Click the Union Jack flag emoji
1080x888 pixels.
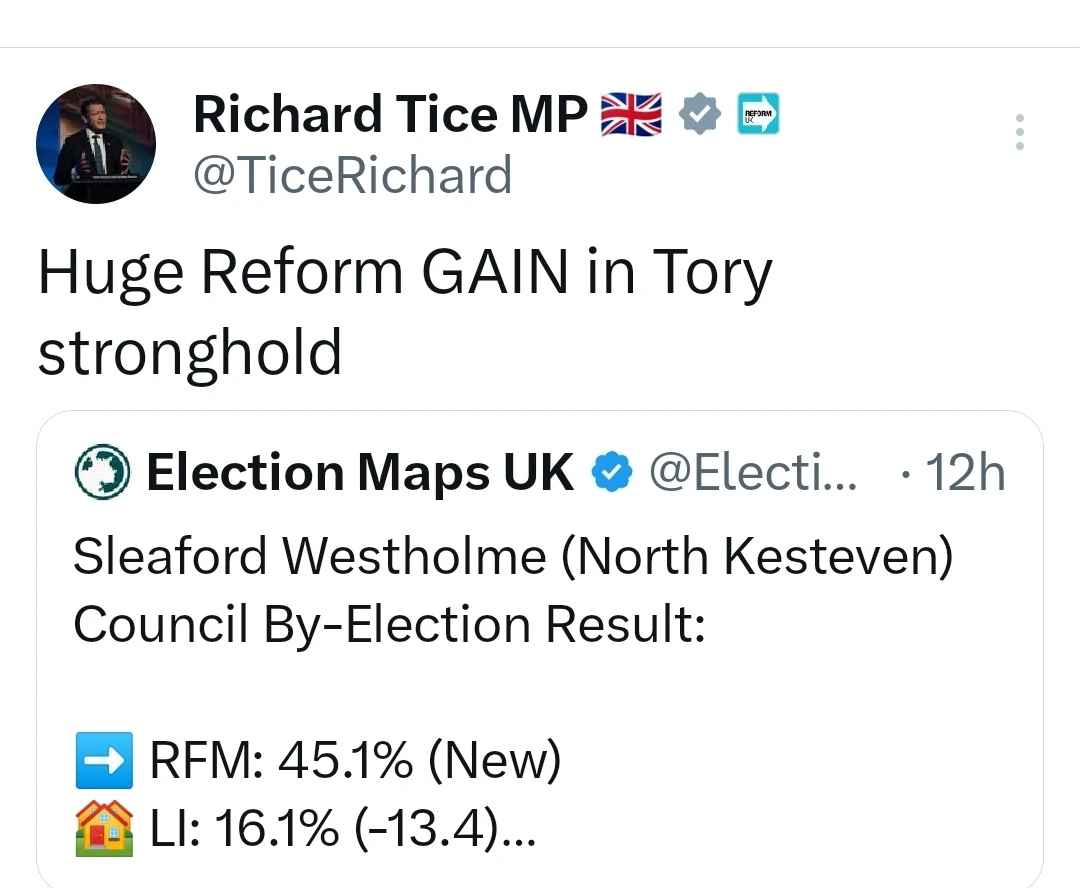(631, 114)
